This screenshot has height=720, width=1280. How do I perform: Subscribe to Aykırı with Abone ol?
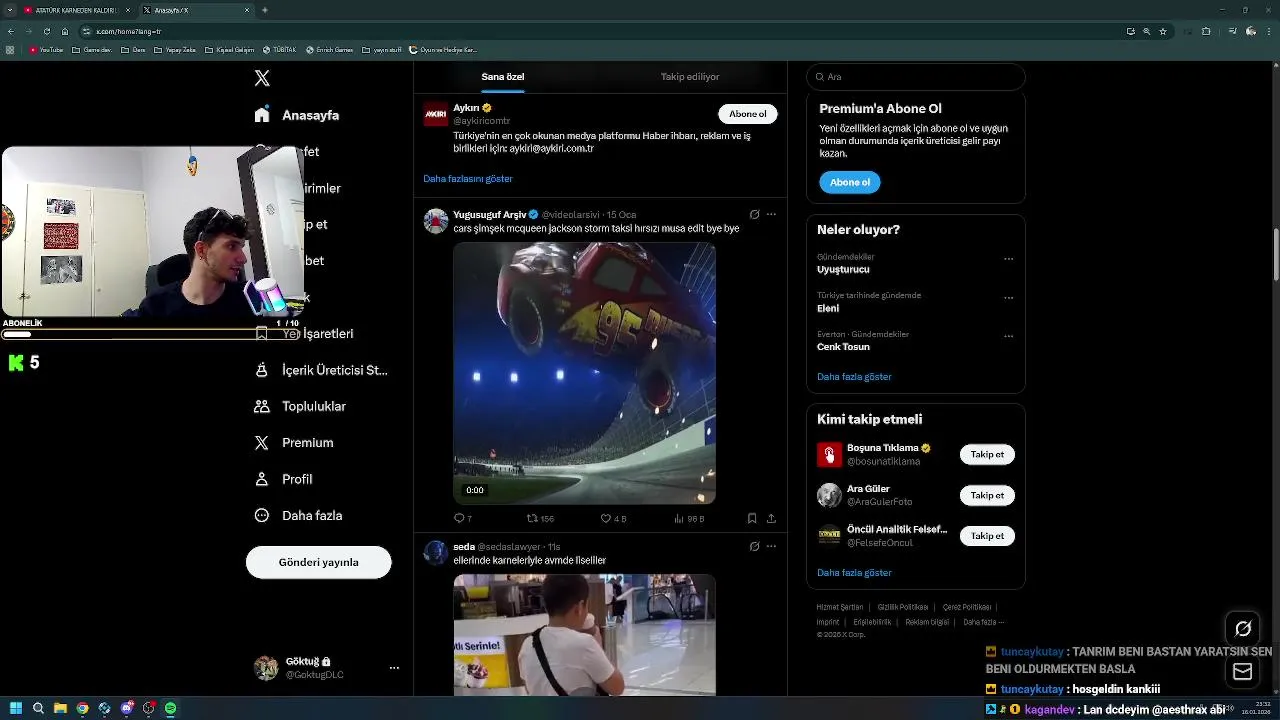pyautogui.click(x=748, y=114)
